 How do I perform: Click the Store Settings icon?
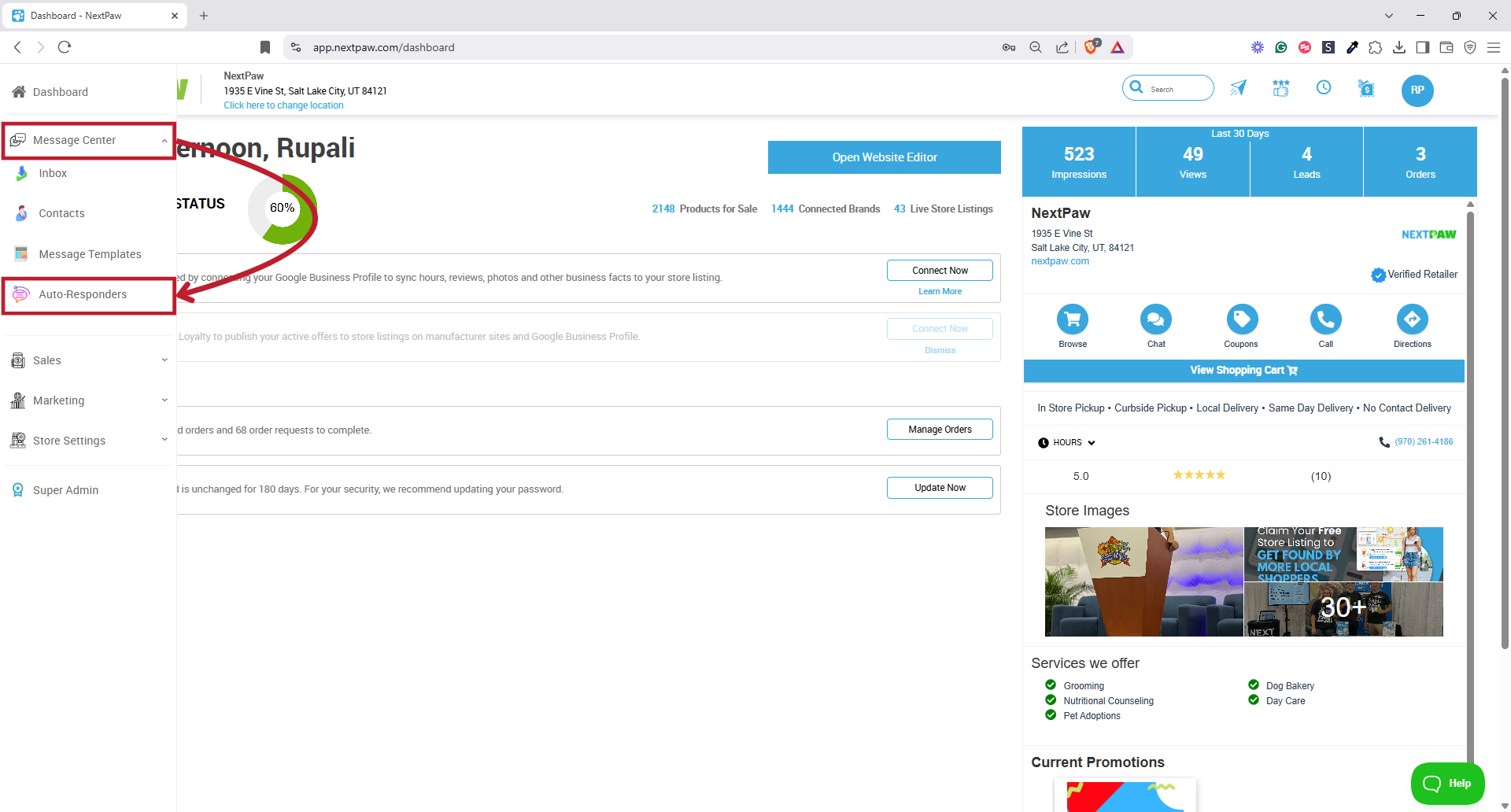click(18, 441)
